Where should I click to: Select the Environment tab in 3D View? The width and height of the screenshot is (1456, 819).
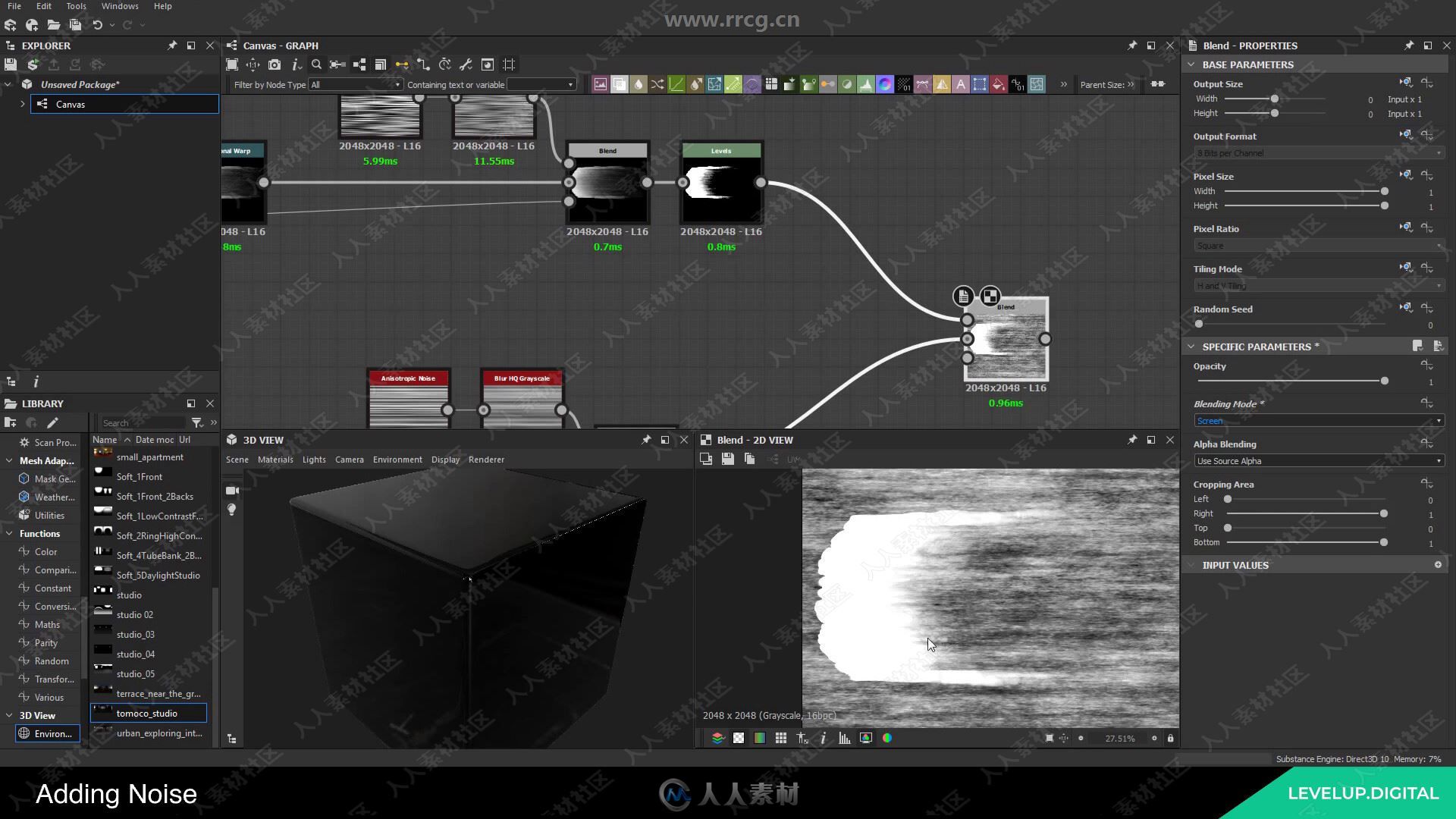[x=397, y=459]
